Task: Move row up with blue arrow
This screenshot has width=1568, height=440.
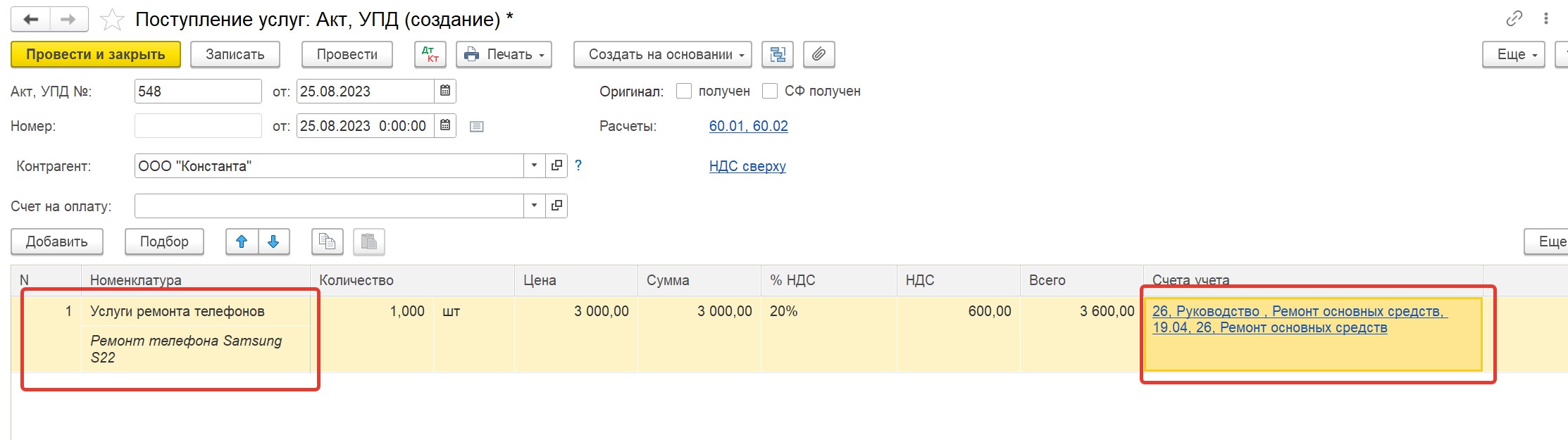Action: point(242,241)
